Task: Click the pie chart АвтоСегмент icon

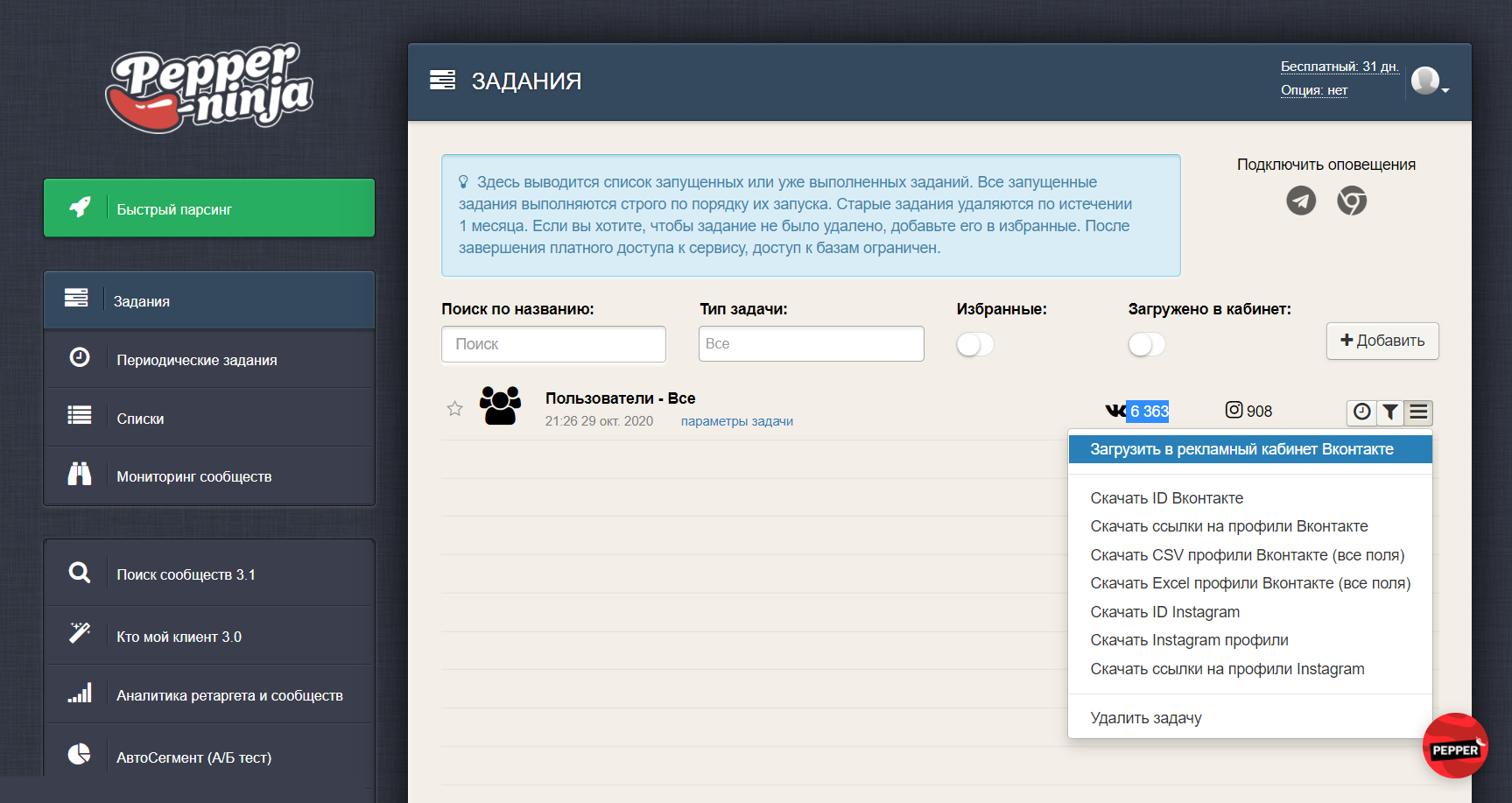Action: (x=80, y=754)
